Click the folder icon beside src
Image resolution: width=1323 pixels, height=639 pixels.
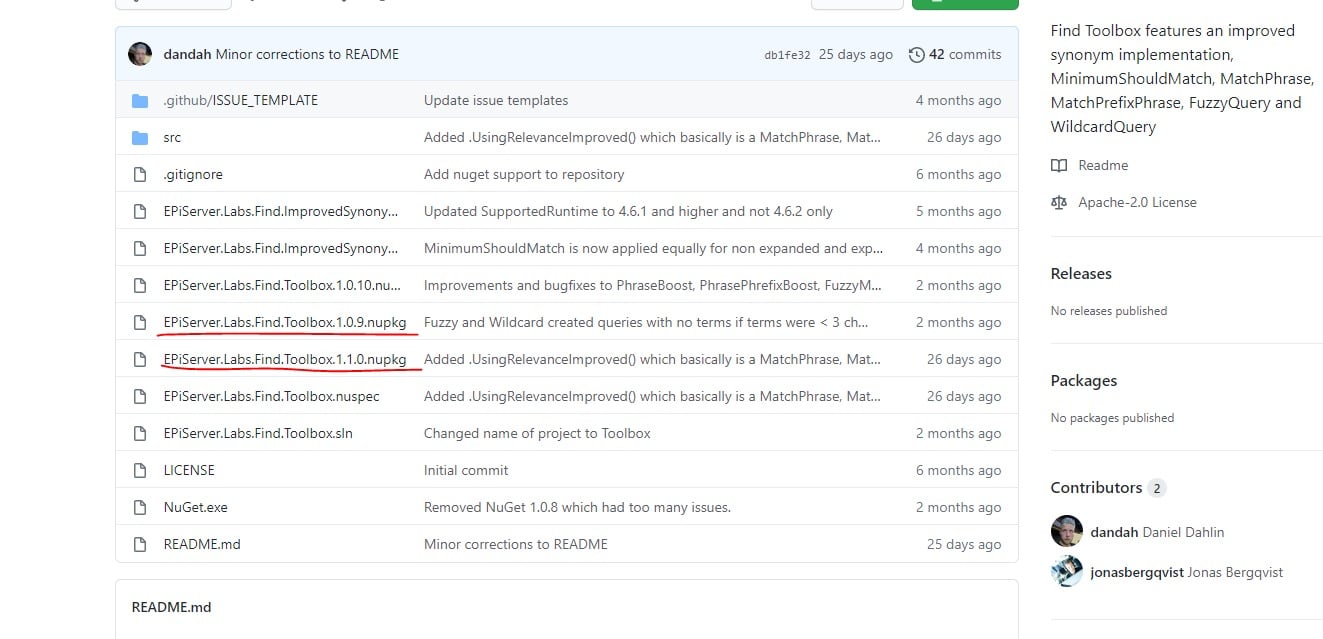[140, 137]
